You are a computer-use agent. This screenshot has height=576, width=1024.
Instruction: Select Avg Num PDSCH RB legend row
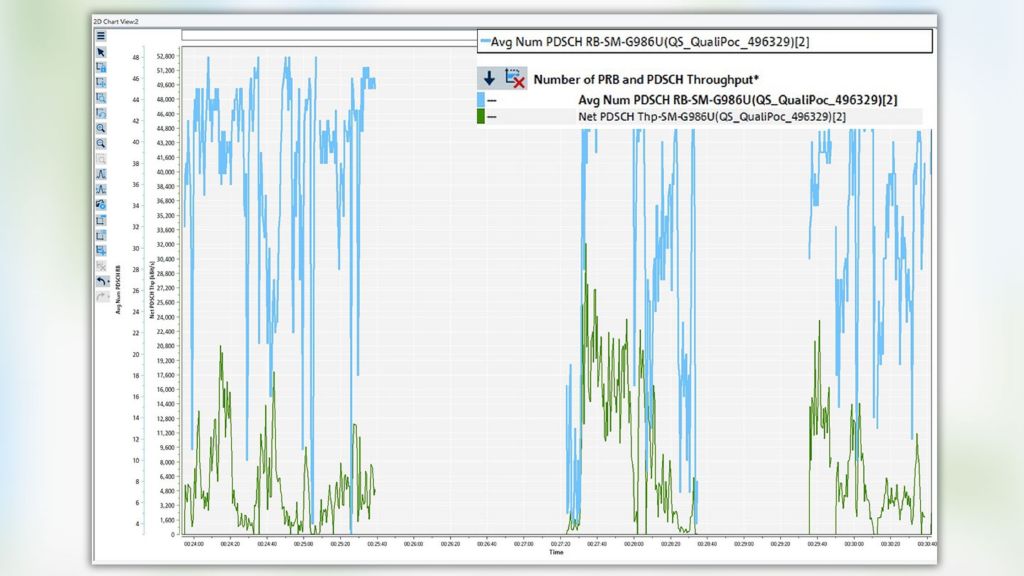click(737, 100)
